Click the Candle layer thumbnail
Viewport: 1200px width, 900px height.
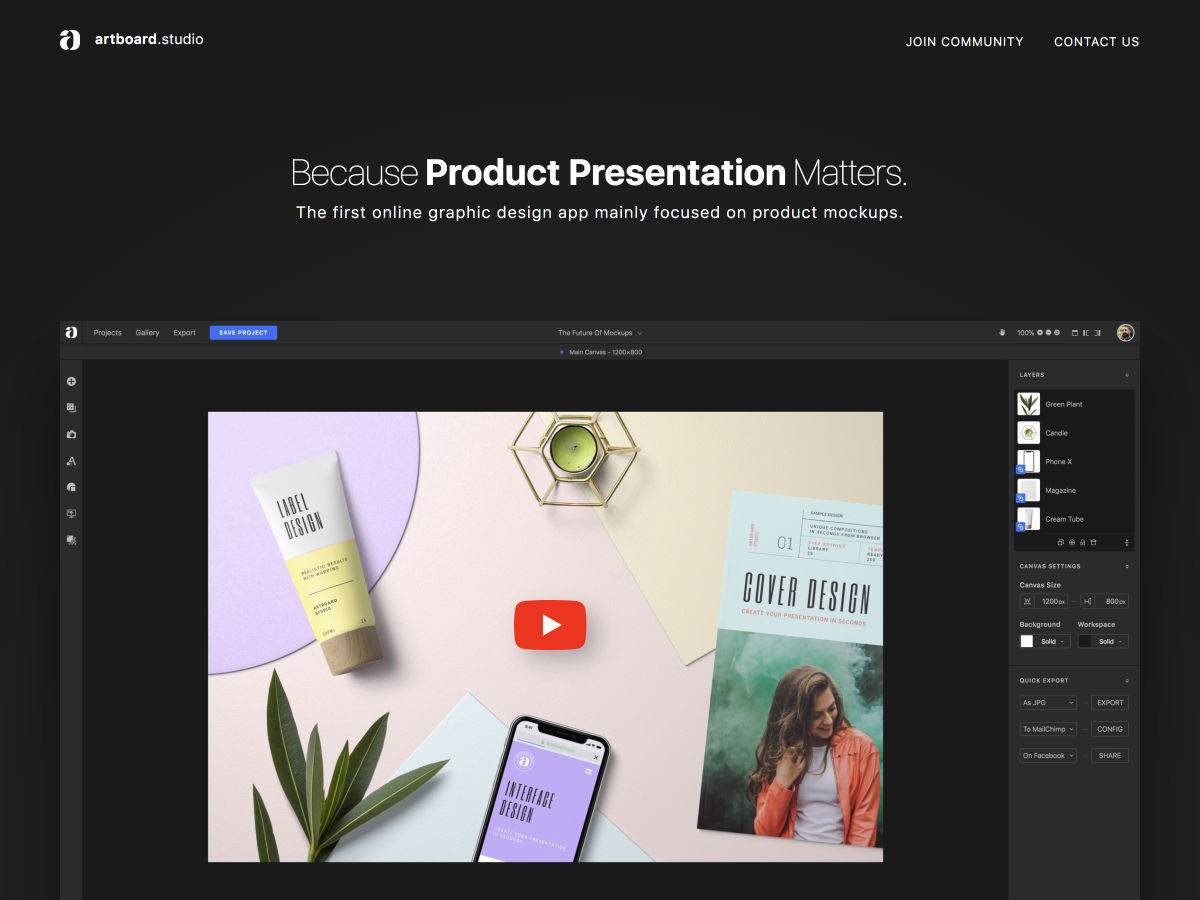point(1029,433)
